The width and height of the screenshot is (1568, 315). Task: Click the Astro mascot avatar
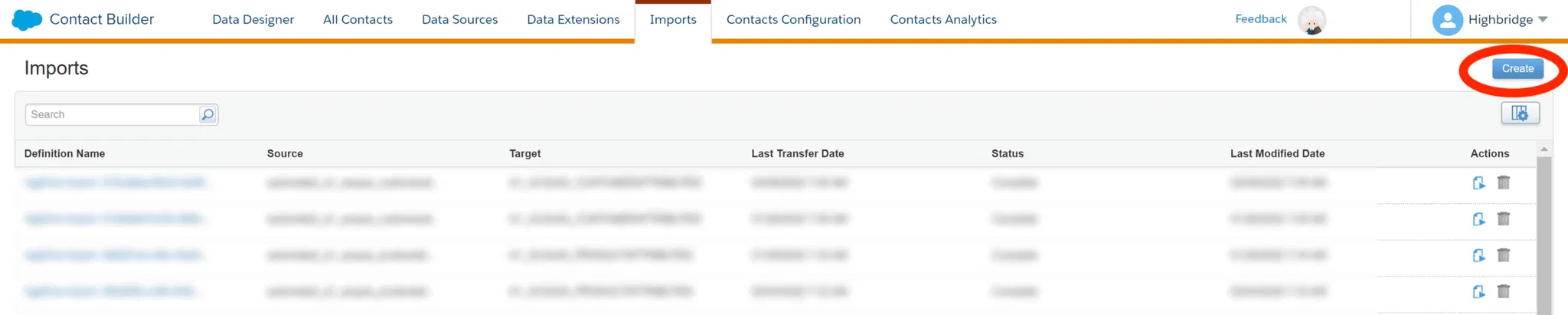click(x=1312, y=20)
